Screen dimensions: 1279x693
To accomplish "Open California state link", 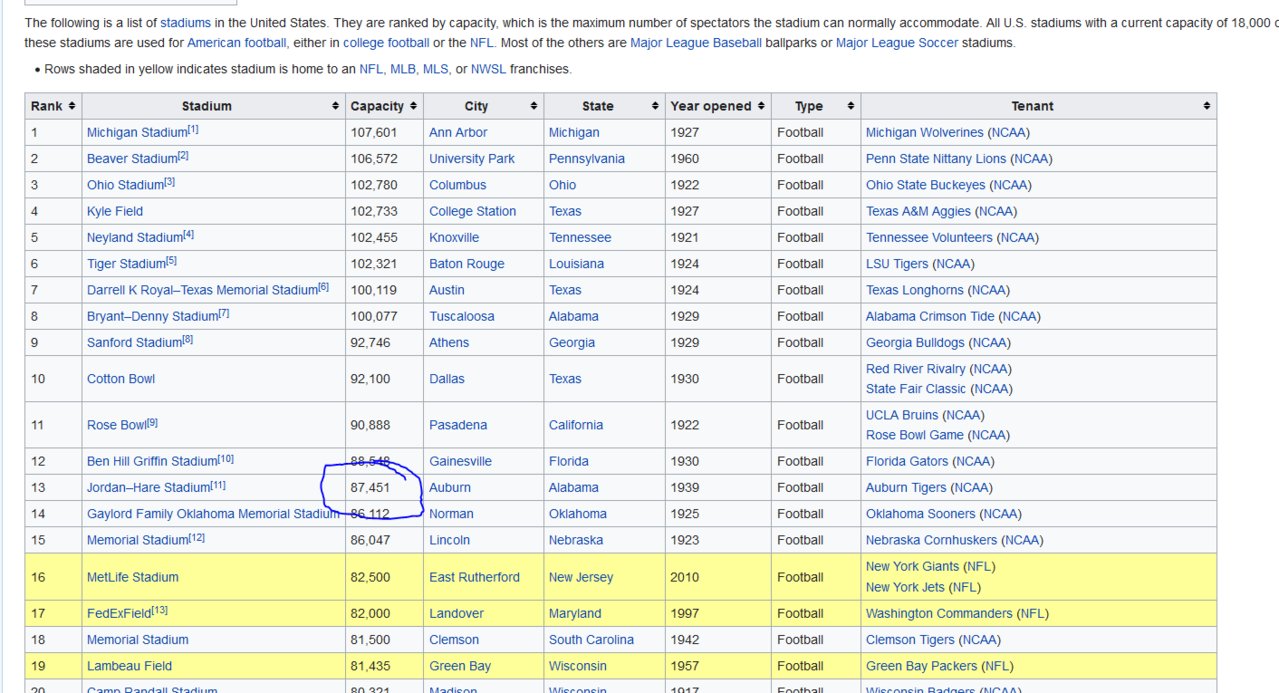I will pos(576,425).
